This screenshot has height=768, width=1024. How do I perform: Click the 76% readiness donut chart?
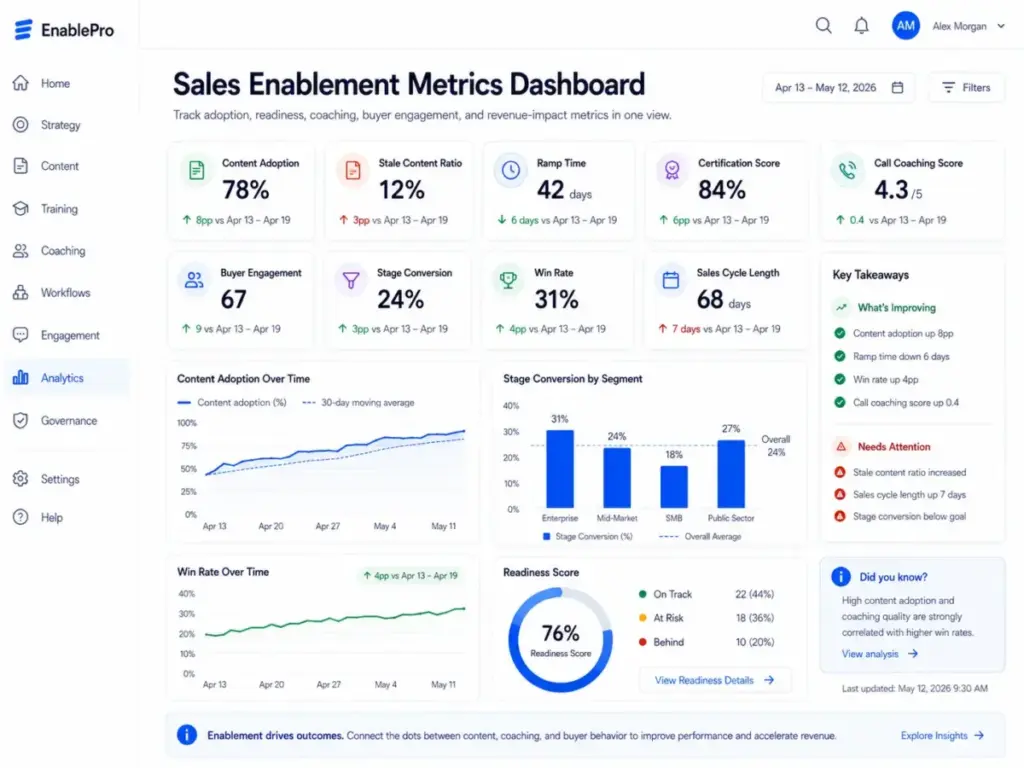click(x=560, y=640)
